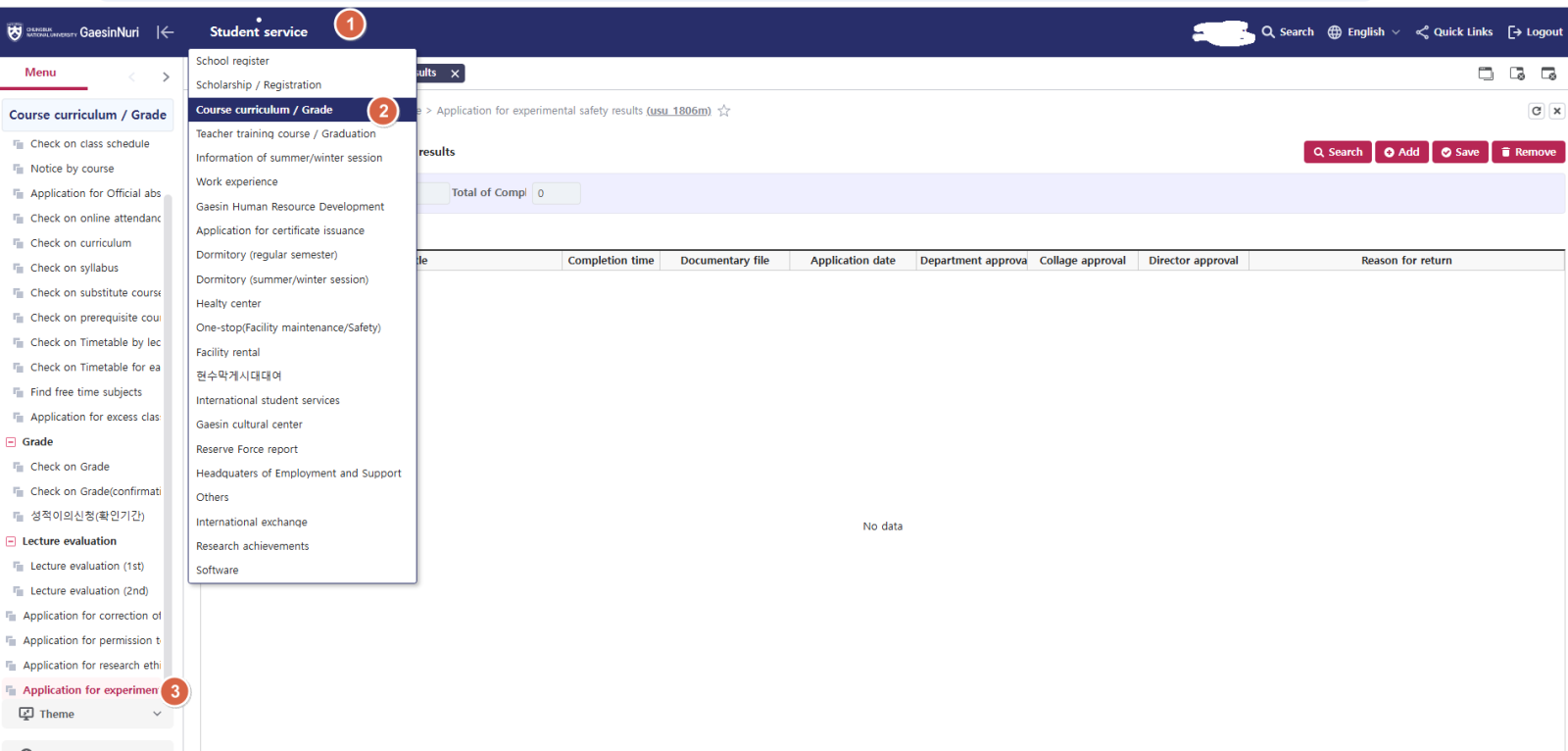
Task: Click the close-other-tabs icon, middle of three
Action: pos(1517,74)
